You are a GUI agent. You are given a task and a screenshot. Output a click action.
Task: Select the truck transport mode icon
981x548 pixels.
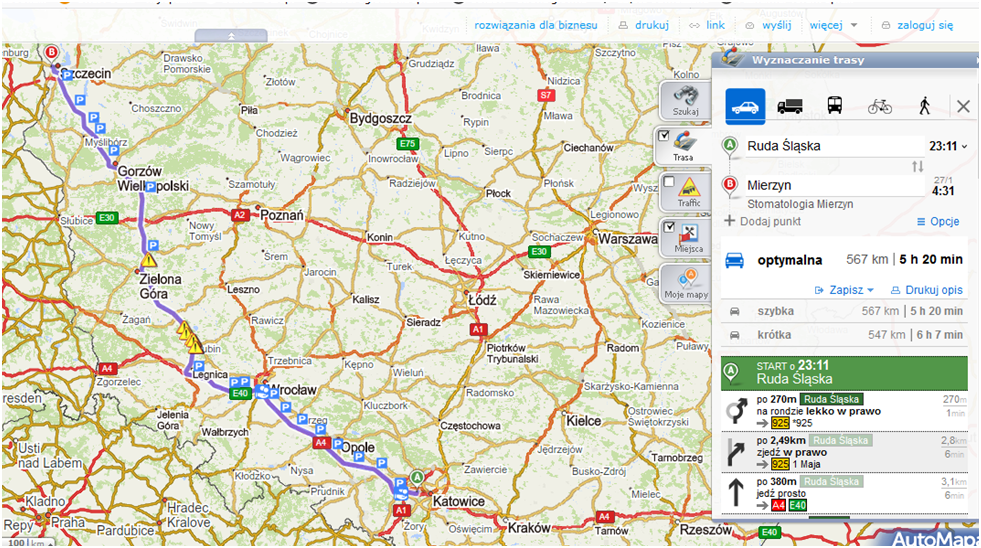(x=790, y=106)
